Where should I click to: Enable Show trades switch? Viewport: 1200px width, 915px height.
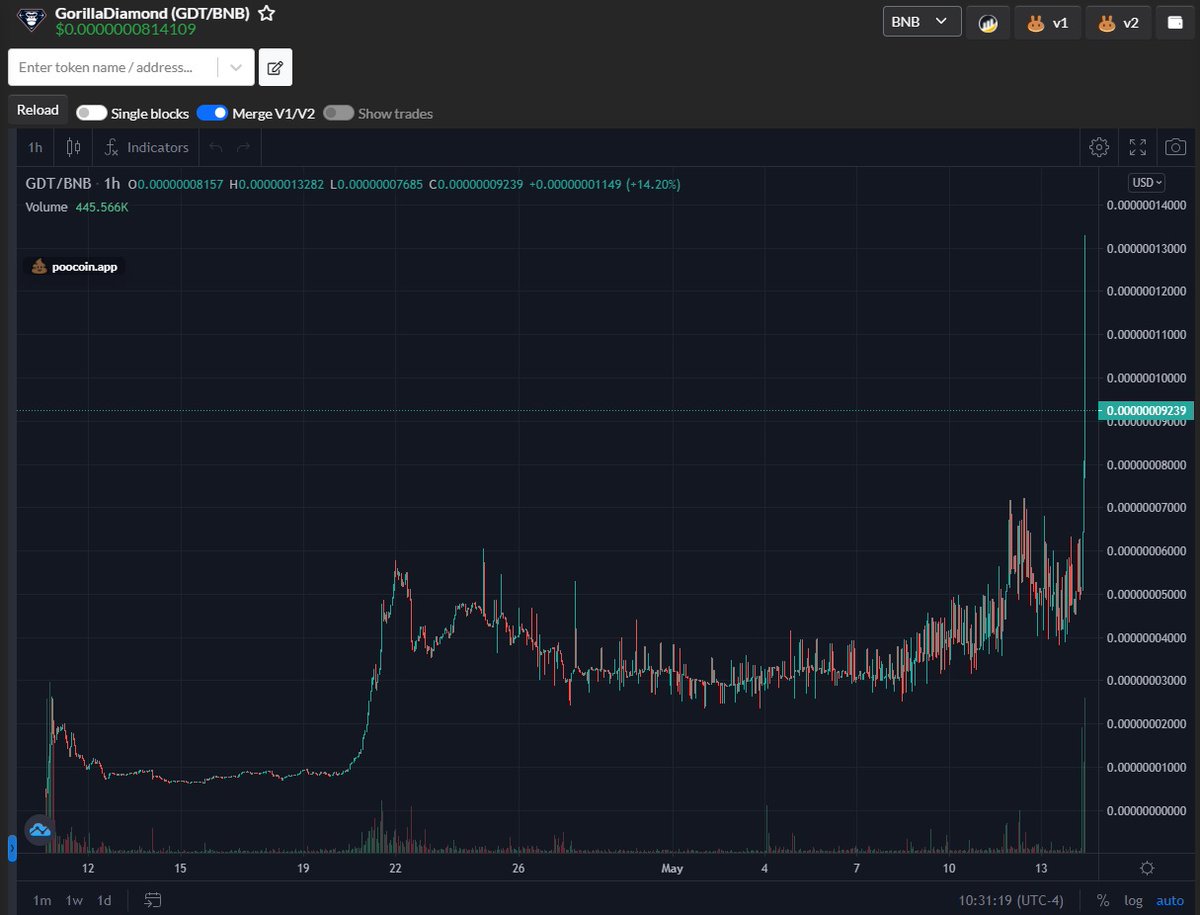[x=338, y=113]
